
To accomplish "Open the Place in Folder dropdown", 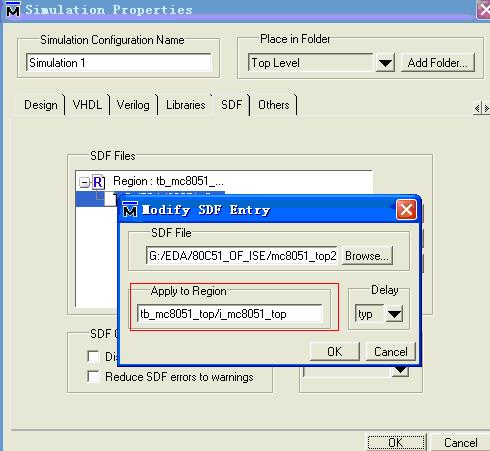I will coord(385,62).
